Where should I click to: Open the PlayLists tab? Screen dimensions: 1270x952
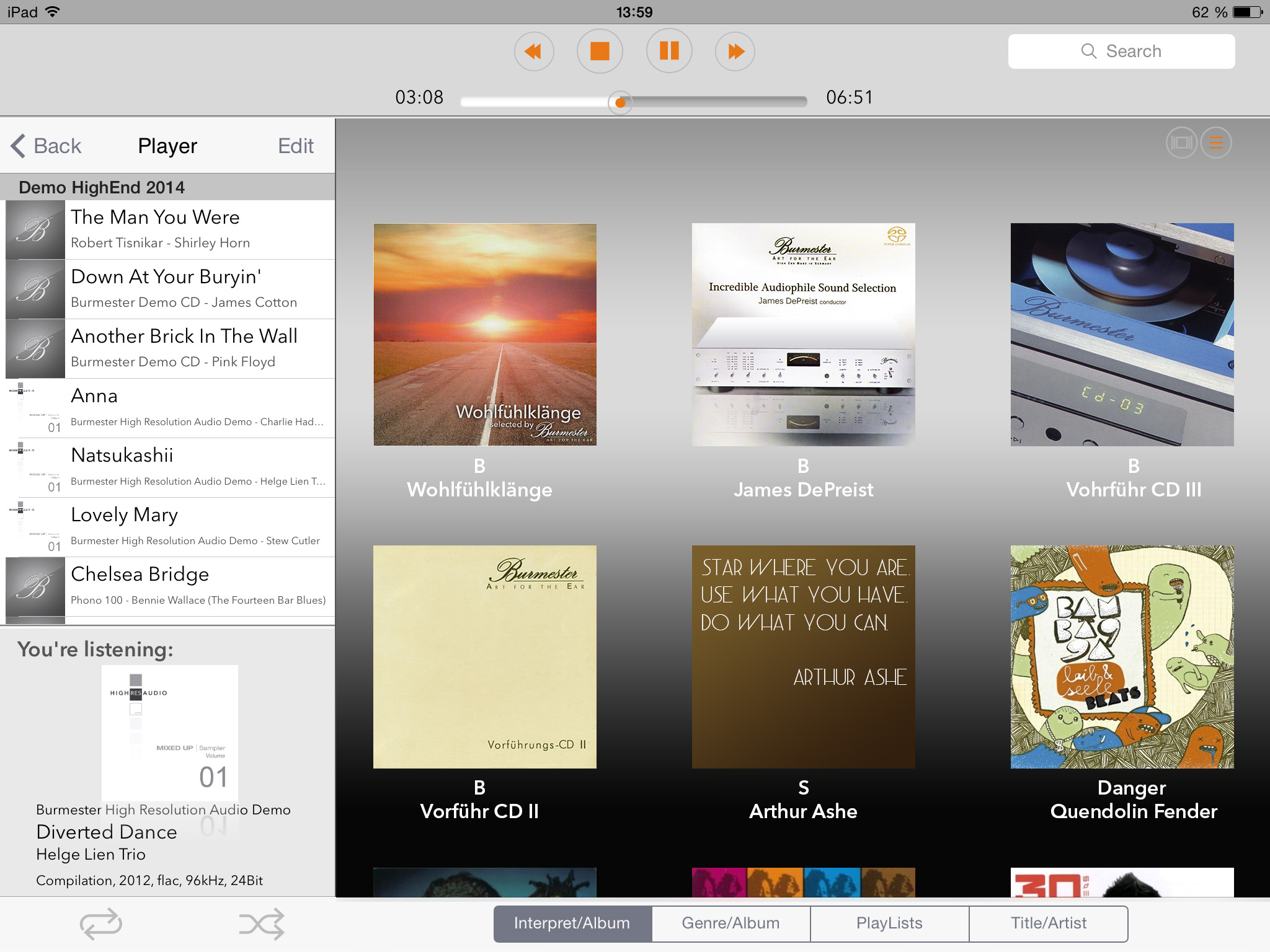[890, 923]
